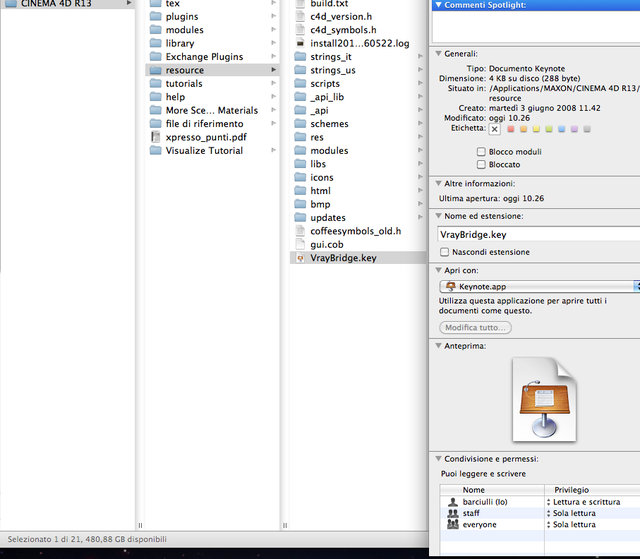The width and height of the screenshot is (640, 559).
Task: Click the _api_lib folder icon
Action: tap(300, 97)
